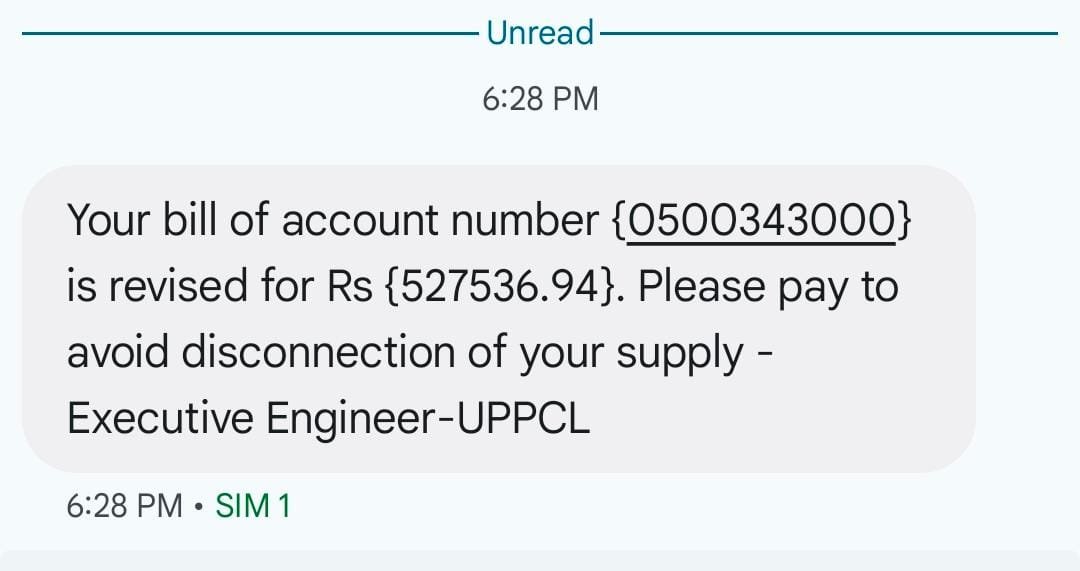Tap the divider line left of Unread

pos(250,33)
